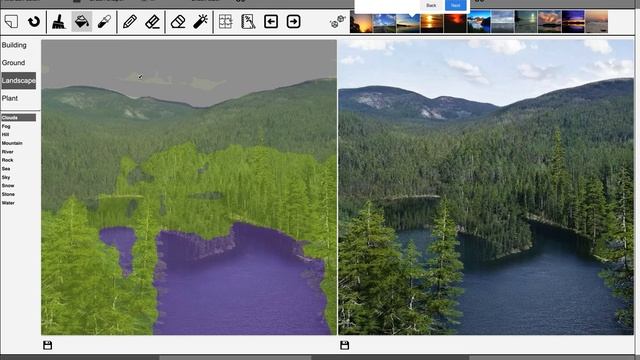Click the dice random style icon
The width and height of the screenshot is (640, 360).
[337, 22]
